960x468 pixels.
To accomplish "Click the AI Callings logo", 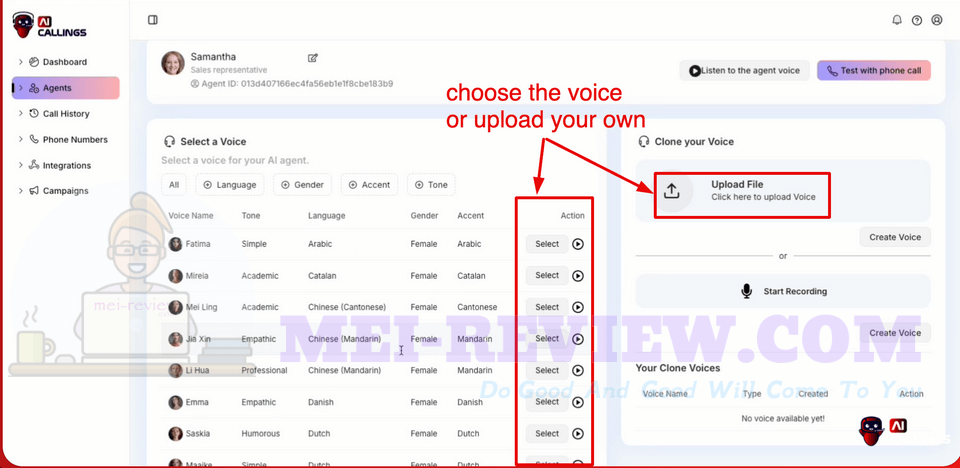I will (50, 25).
